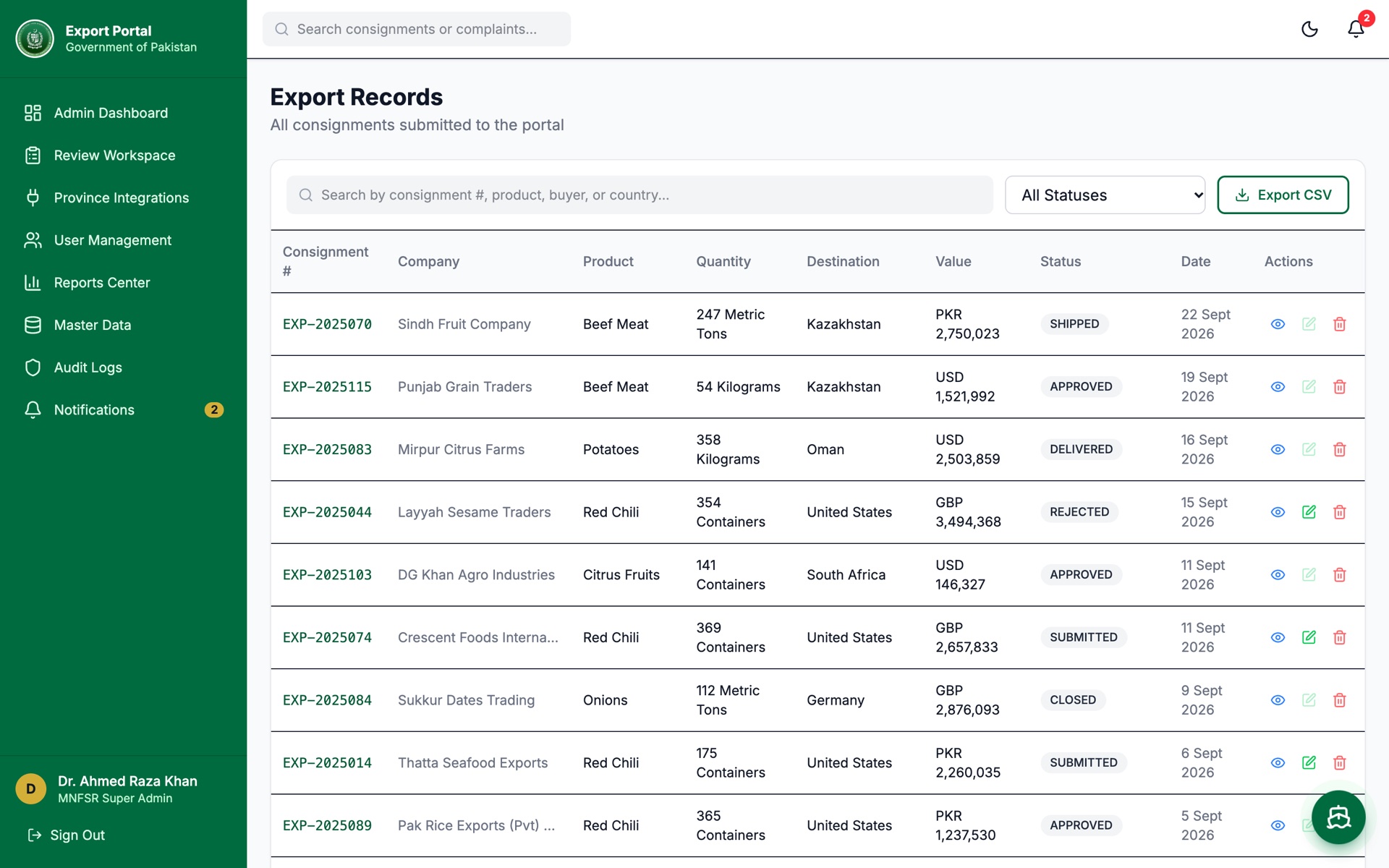Focus the table search by consignment field

(640, 195)
